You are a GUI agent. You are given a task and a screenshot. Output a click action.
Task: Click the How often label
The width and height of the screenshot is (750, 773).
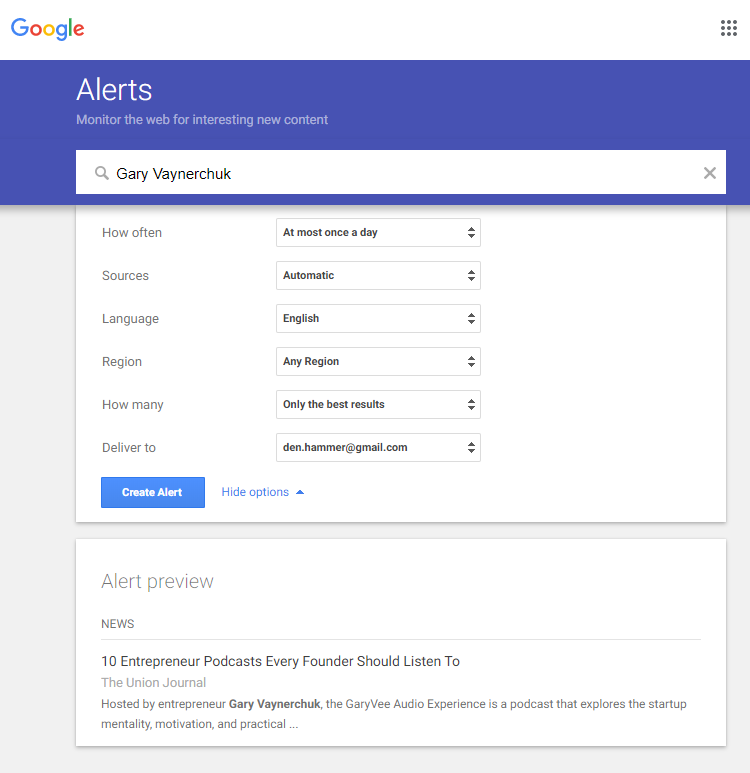click(132, 233)
